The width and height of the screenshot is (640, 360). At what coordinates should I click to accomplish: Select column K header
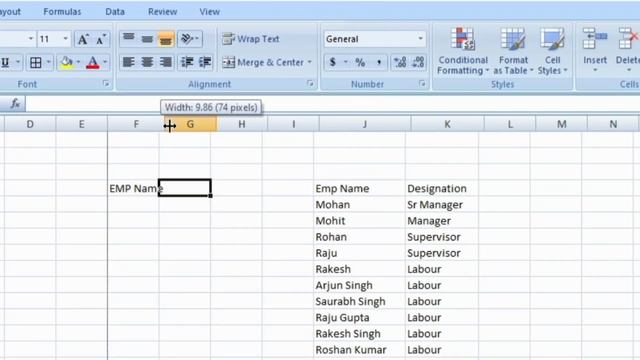pyautogui.click(x=447, y=124)
